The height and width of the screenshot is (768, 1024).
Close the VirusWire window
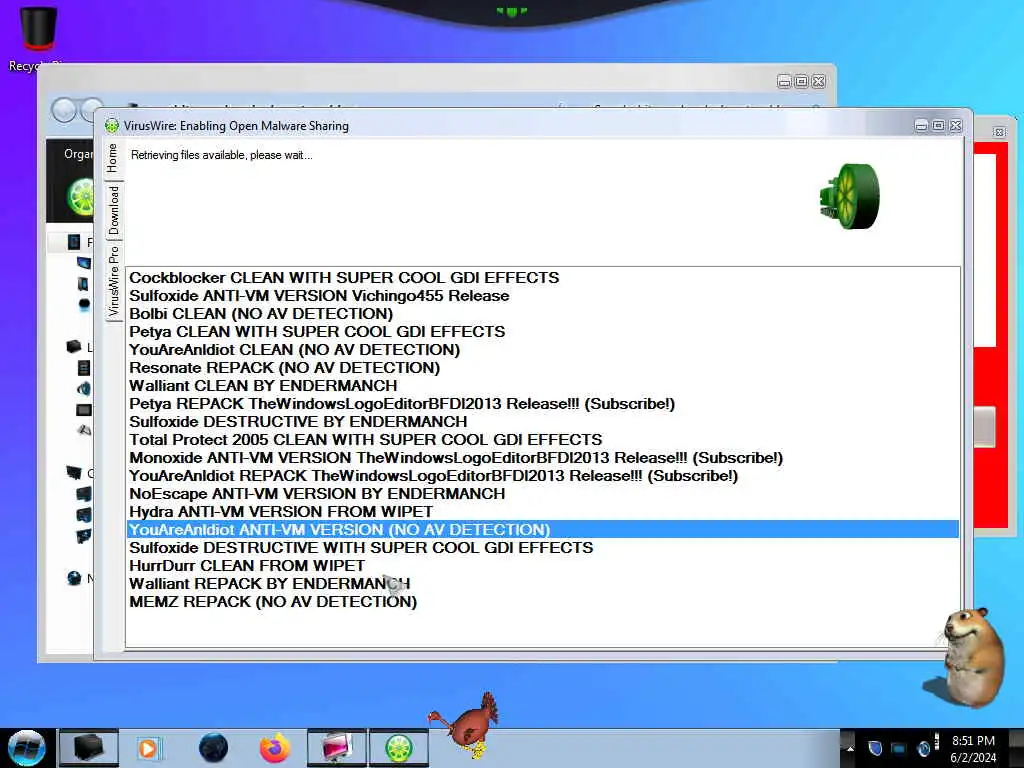click(x=956, y=125)
